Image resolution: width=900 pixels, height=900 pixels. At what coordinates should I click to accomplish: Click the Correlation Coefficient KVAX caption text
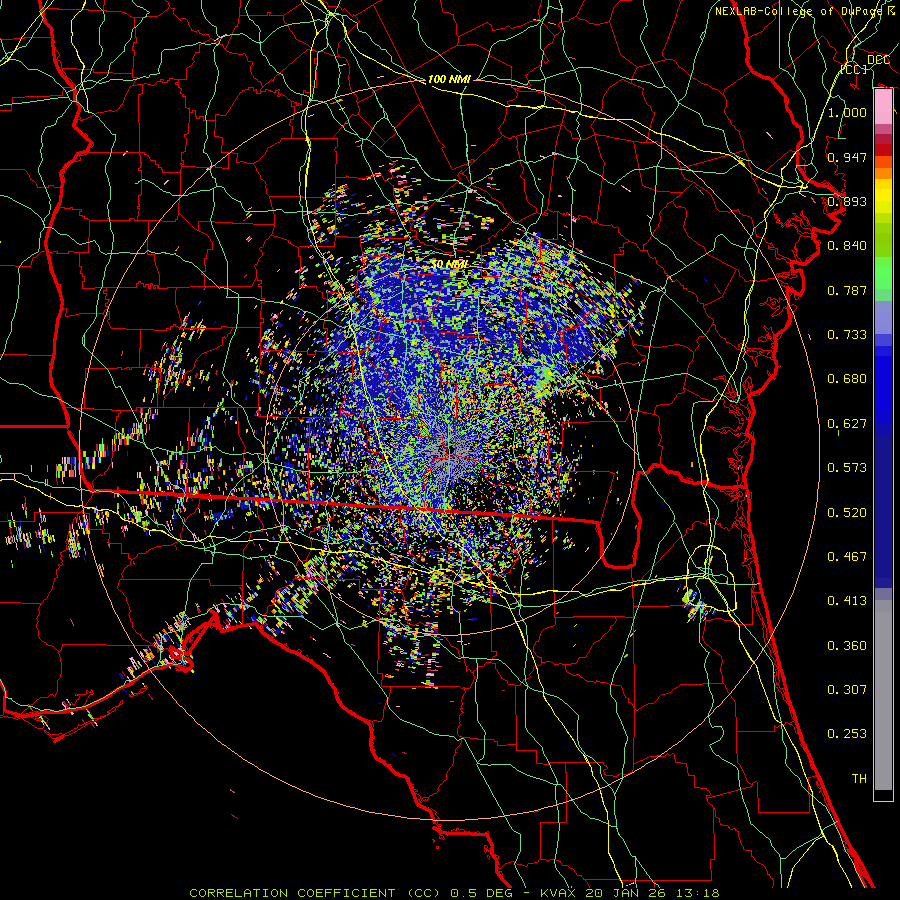[454, 893]
